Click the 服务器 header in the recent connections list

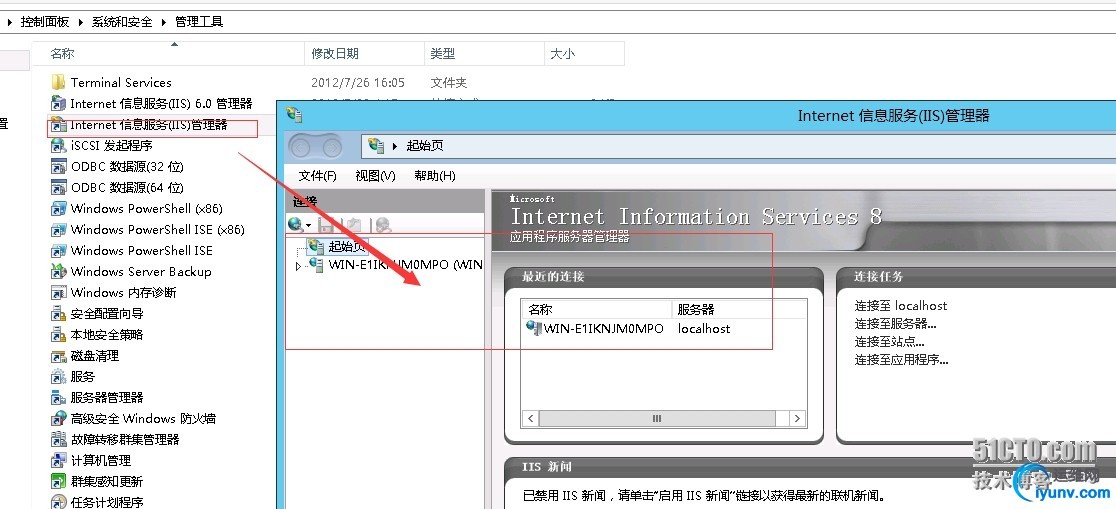(739, 310)
